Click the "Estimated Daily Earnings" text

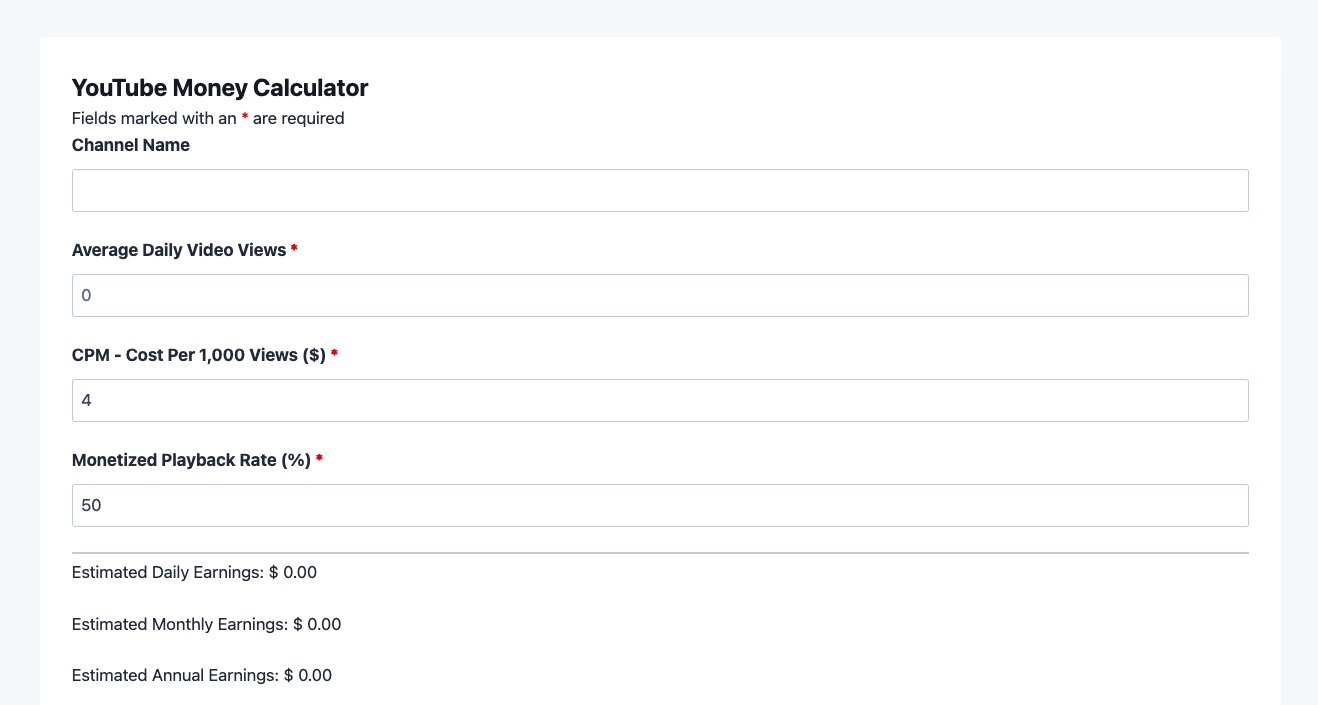[168, 573]
